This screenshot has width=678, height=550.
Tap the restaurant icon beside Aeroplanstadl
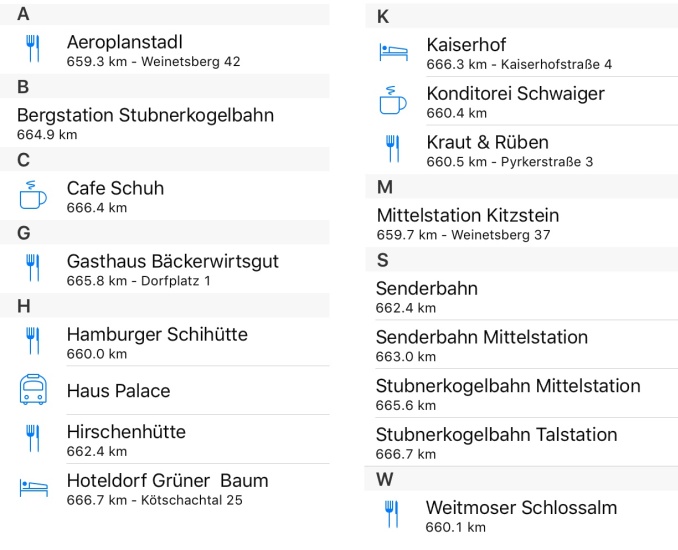(33, 49)
